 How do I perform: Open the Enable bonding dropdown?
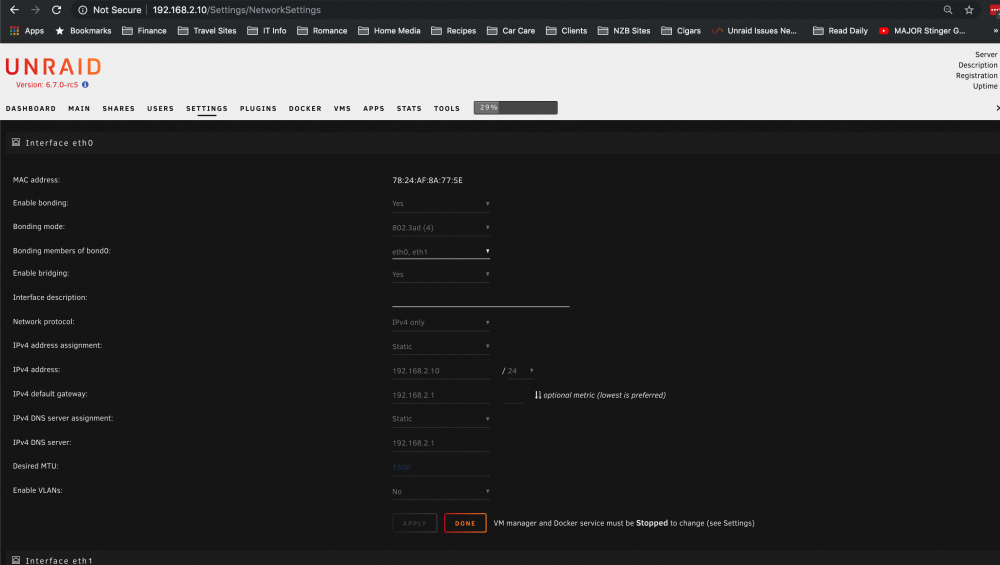(x=441, y=203)
